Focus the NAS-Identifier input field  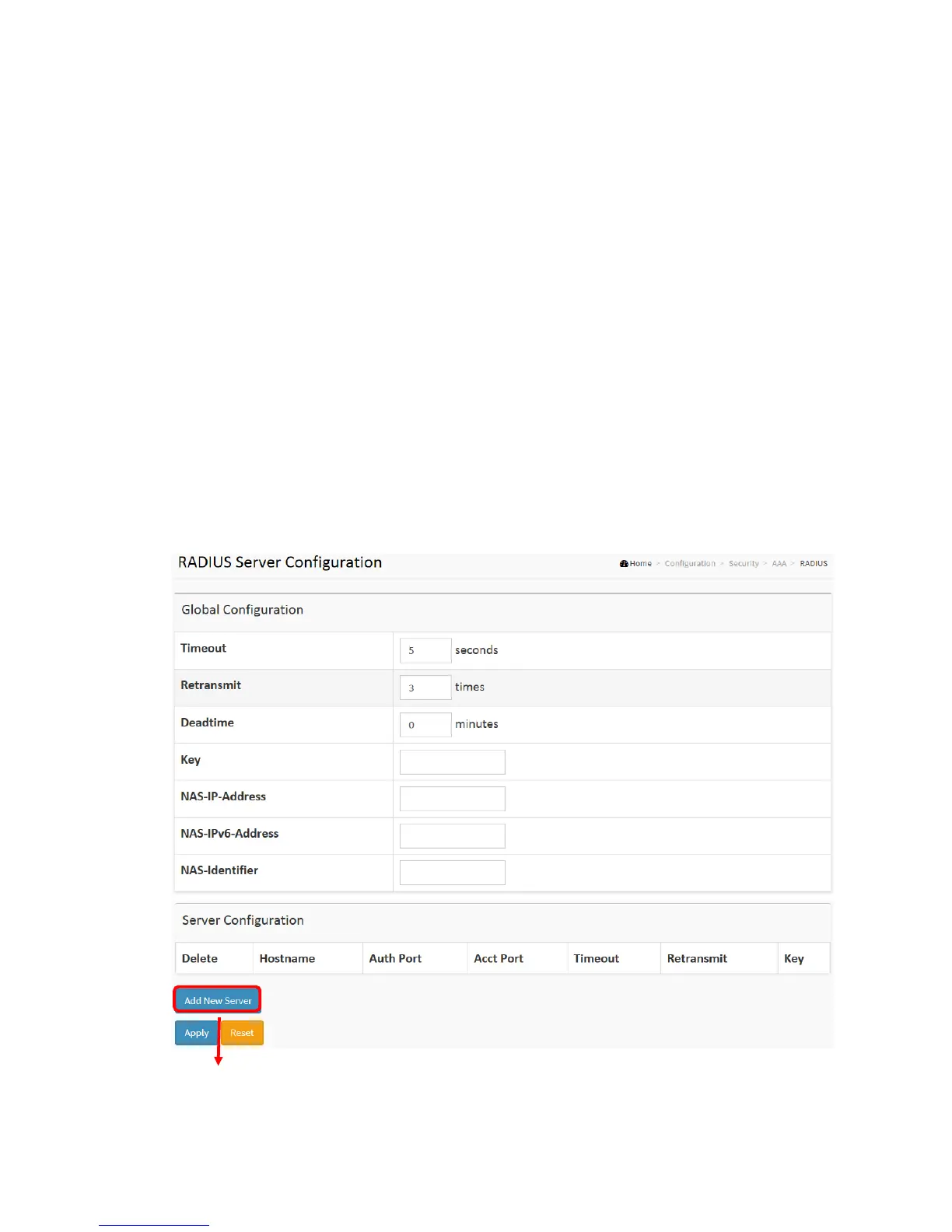[x=453, y=873]
